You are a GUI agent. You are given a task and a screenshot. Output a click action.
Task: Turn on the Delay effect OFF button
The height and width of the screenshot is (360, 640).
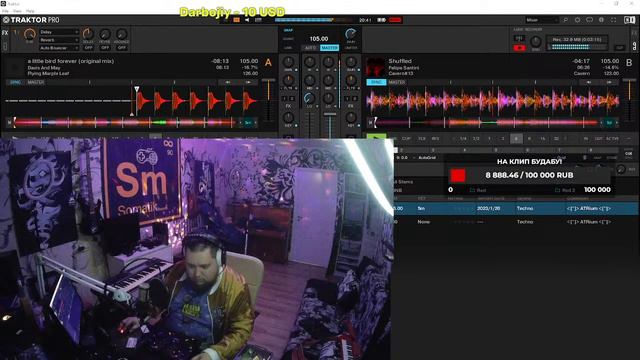tap(88, 48)
